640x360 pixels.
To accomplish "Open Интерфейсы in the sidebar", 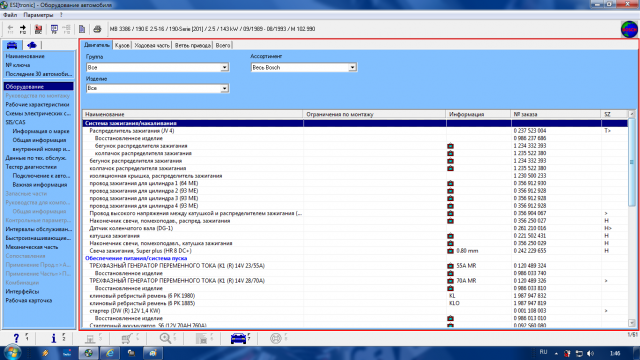I will 22,291.
